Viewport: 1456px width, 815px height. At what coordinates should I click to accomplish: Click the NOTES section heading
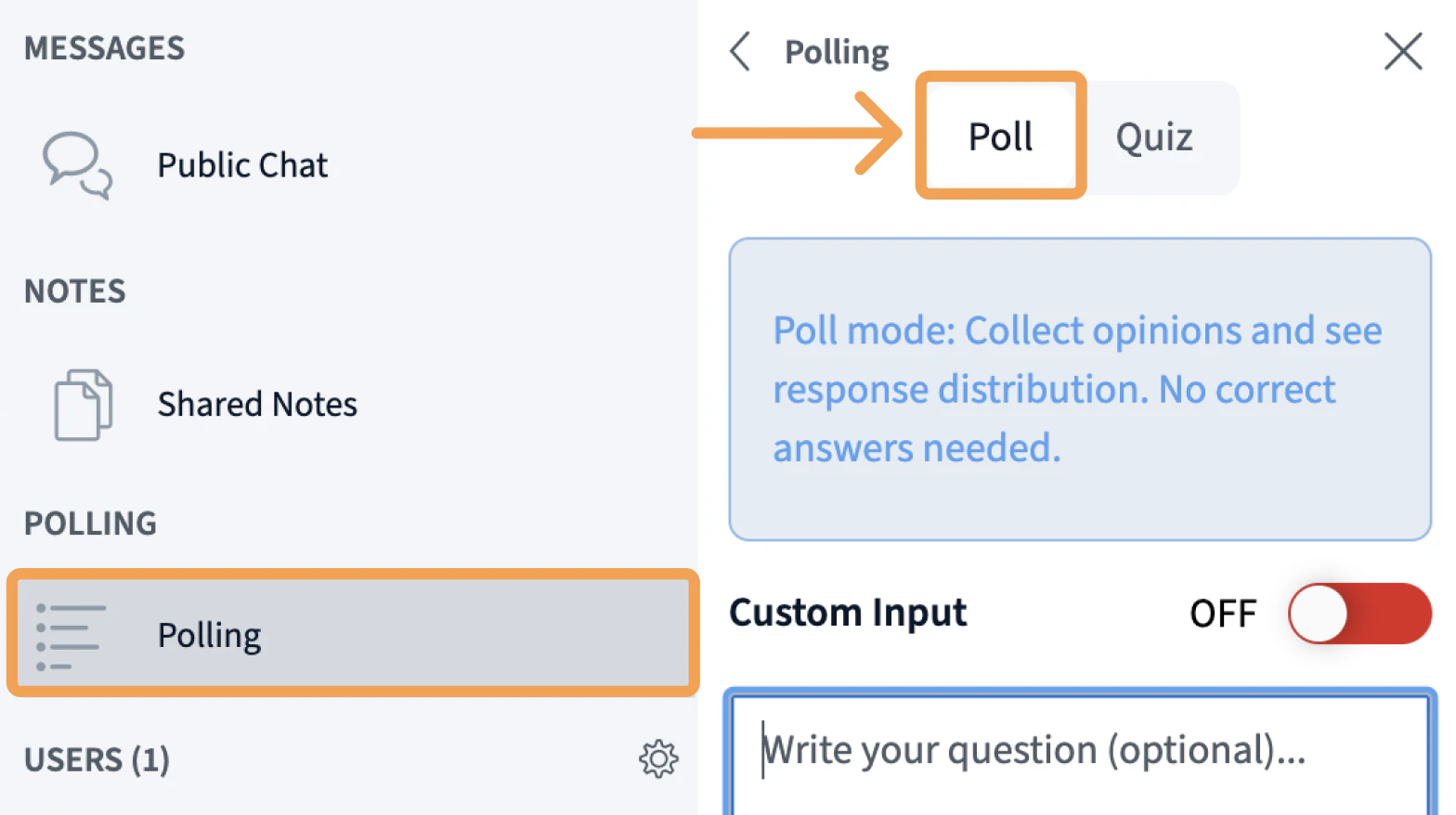[x=74, y=291]
